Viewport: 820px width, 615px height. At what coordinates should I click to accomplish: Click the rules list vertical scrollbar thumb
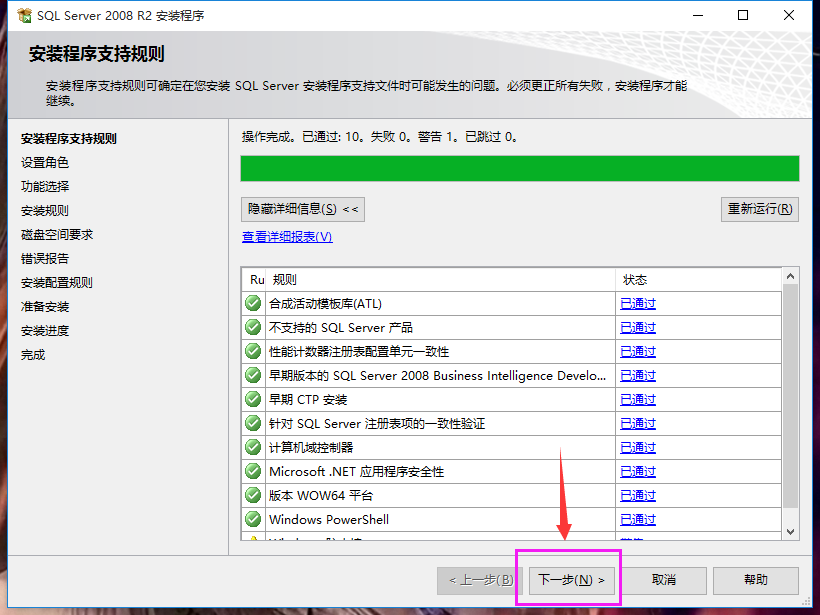(x=790, y=396)
